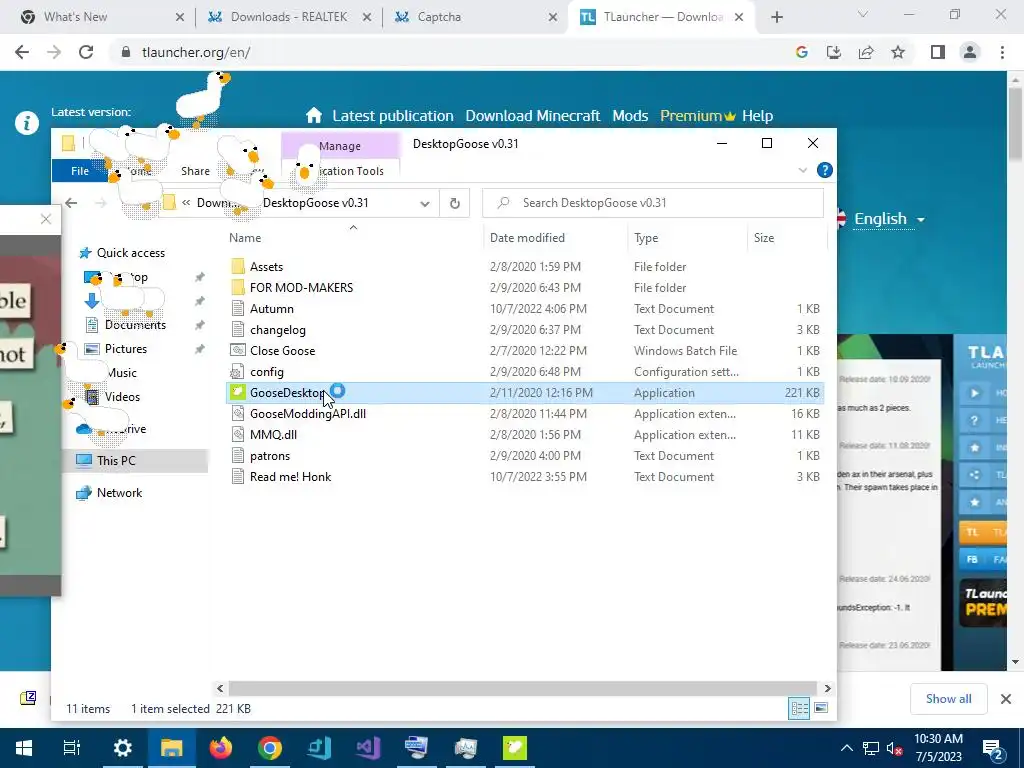Select the Read me! Honk text file
The height and width of the screenshot is (768, 1024).
(x=290, y=477)
